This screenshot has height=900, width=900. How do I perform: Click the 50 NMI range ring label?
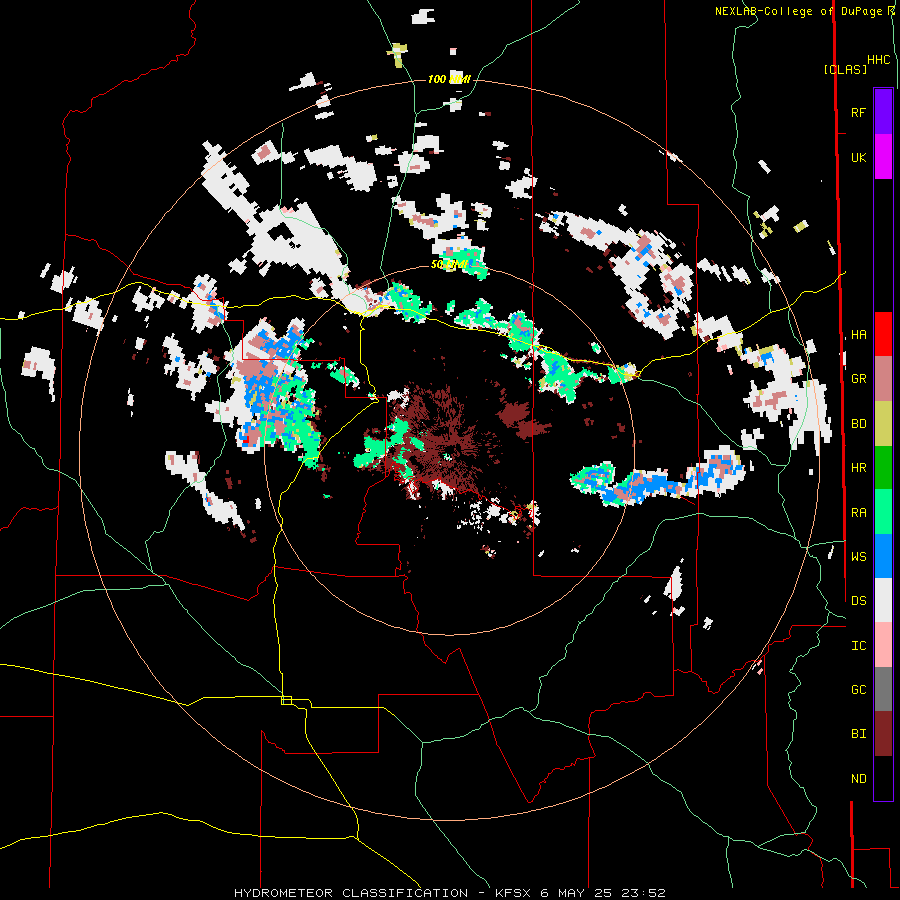point(449,265)
